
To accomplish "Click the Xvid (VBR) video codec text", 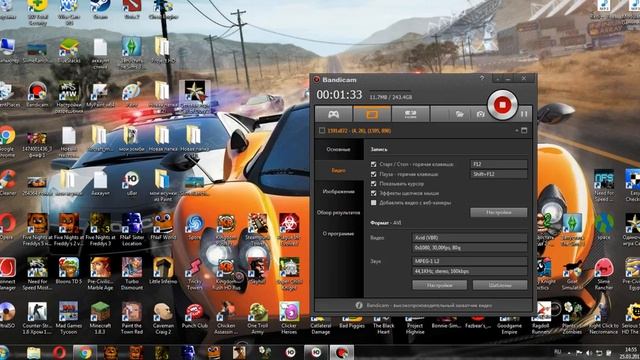I will pyautogui.click(x=426, y=238).
